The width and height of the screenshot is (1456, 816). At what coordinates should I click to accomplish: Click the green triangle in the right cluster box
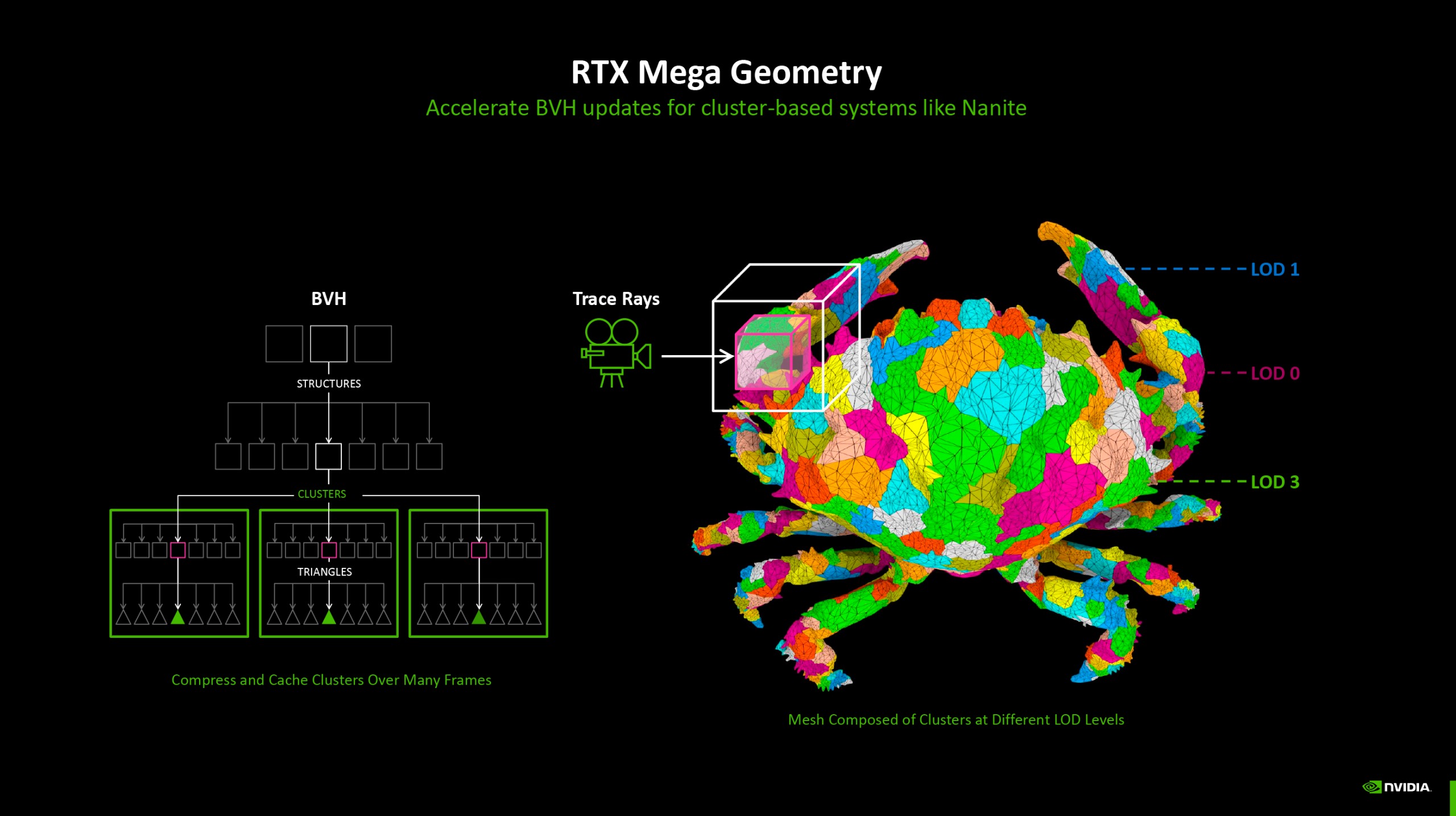point(479,617)
